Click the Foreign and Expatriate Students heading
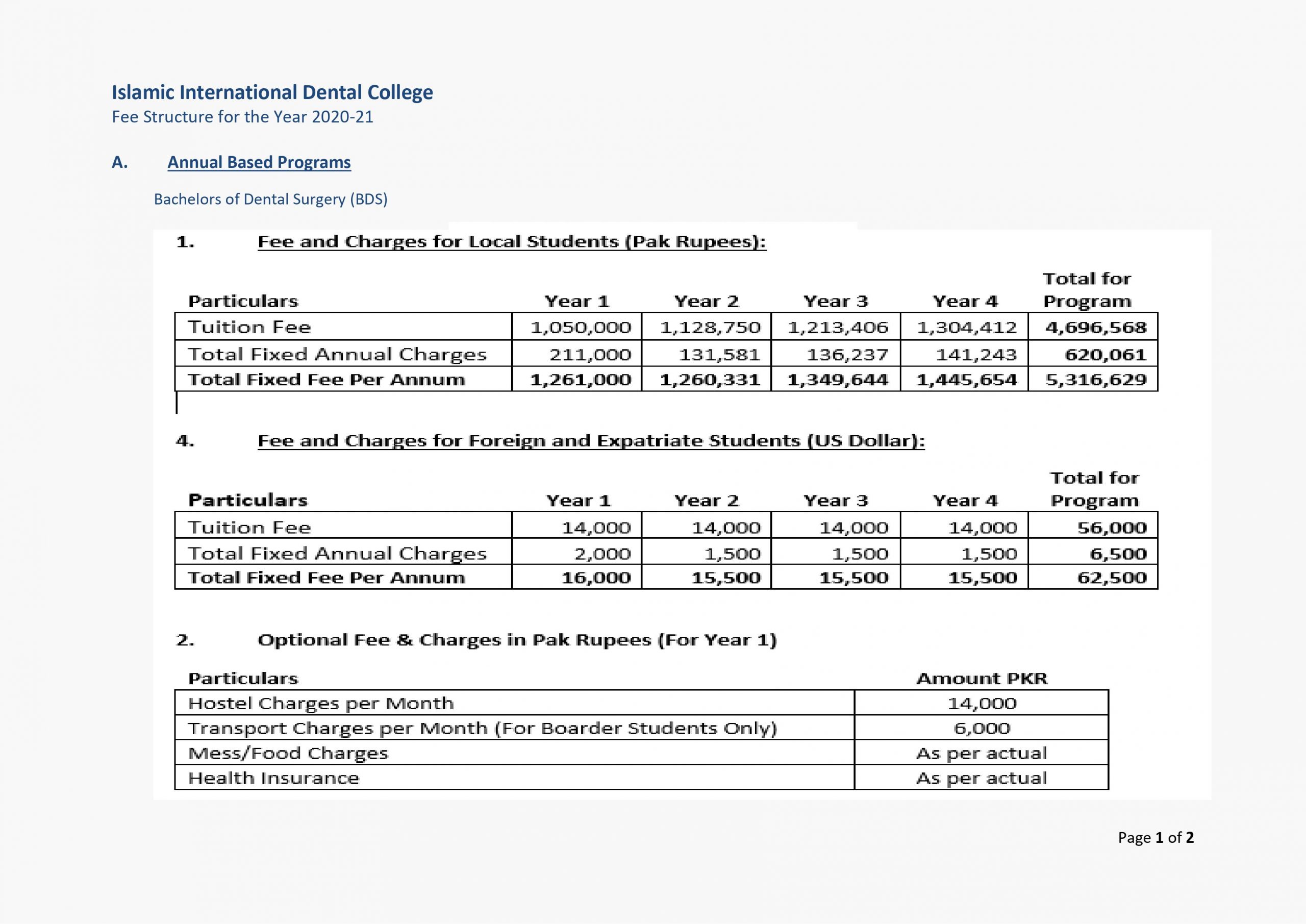Screen dimensions: 1306x924 [591, 441]
